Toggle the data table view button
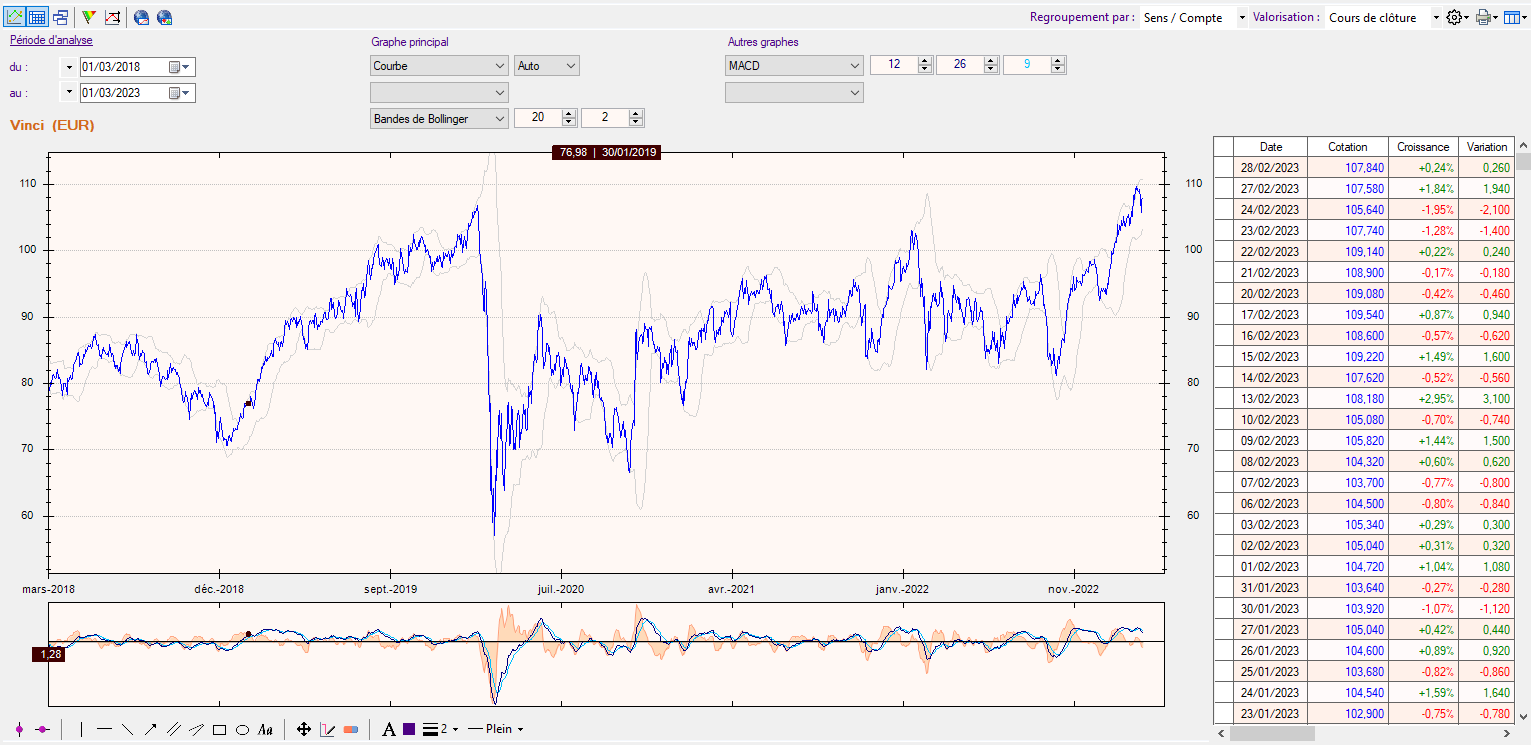The image size is (1531, 745). [x=37, y=17]
